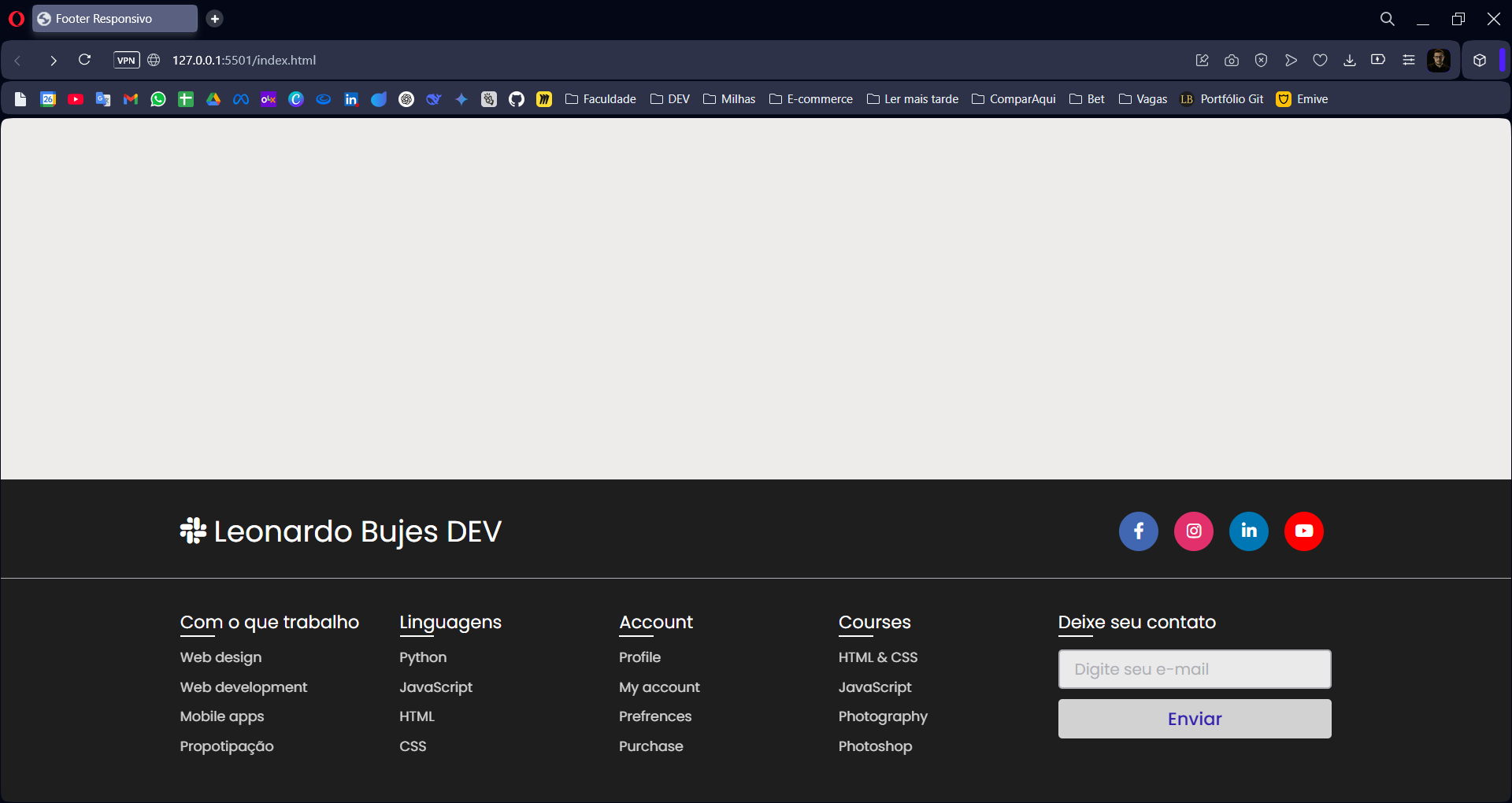The height and width of the screenshot is (803, 1512).
Task: Focus the Digite seu e-mail input field
Action: pos(1195,669)
